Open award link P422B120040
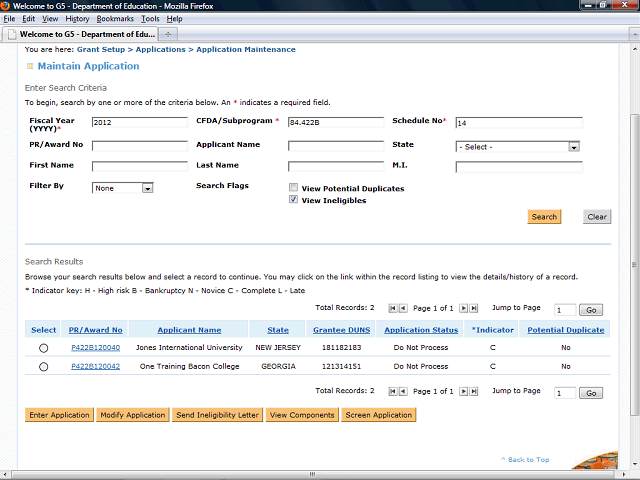The width and height of the screenshot is (640, 480). pyautogui.click(x=95, y=348)
